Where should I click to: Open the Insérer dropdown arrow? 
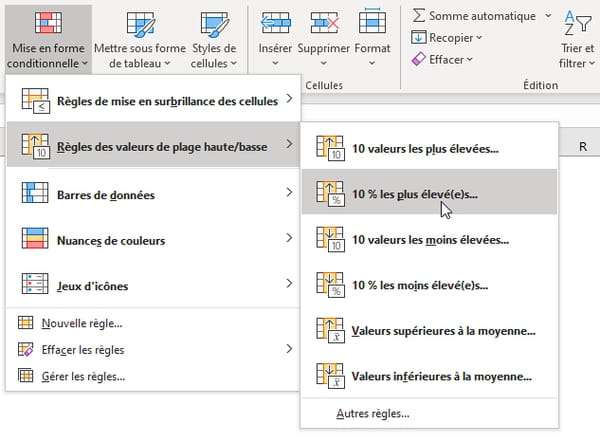coord(275,63)
